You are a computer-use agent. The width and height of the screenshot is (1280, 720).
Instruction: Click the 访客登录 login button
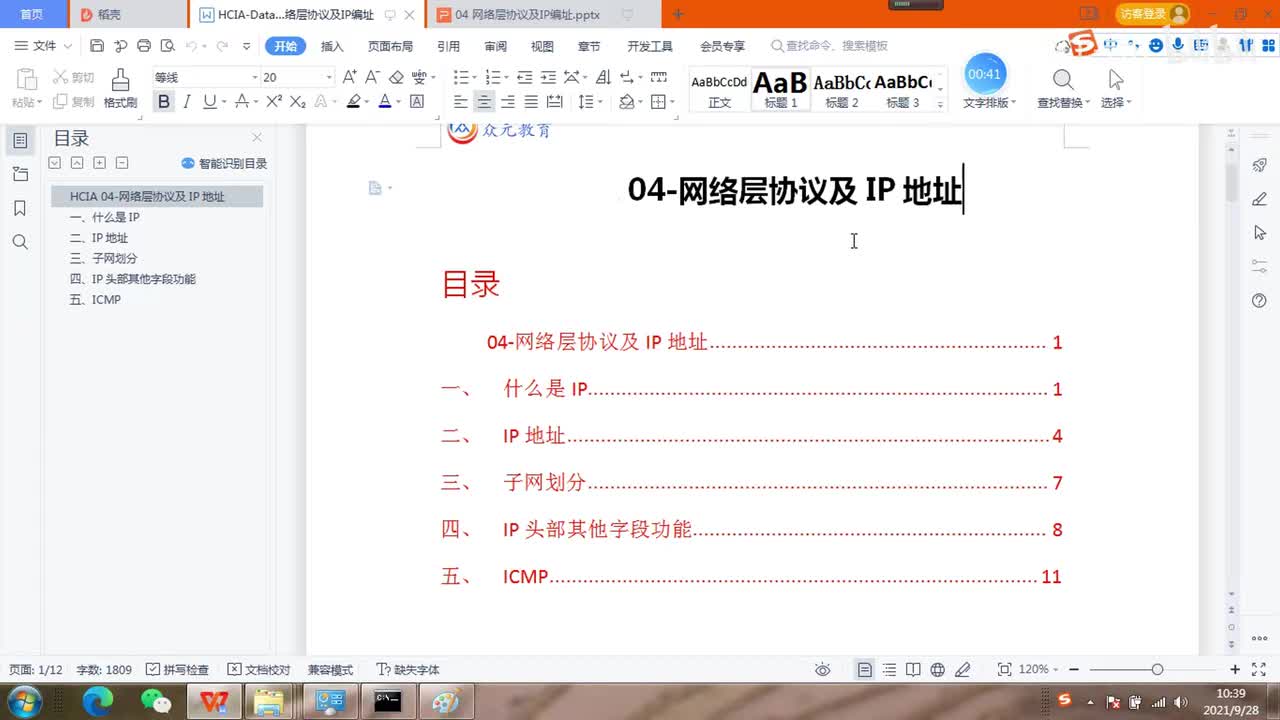(x=1152, y=14)
